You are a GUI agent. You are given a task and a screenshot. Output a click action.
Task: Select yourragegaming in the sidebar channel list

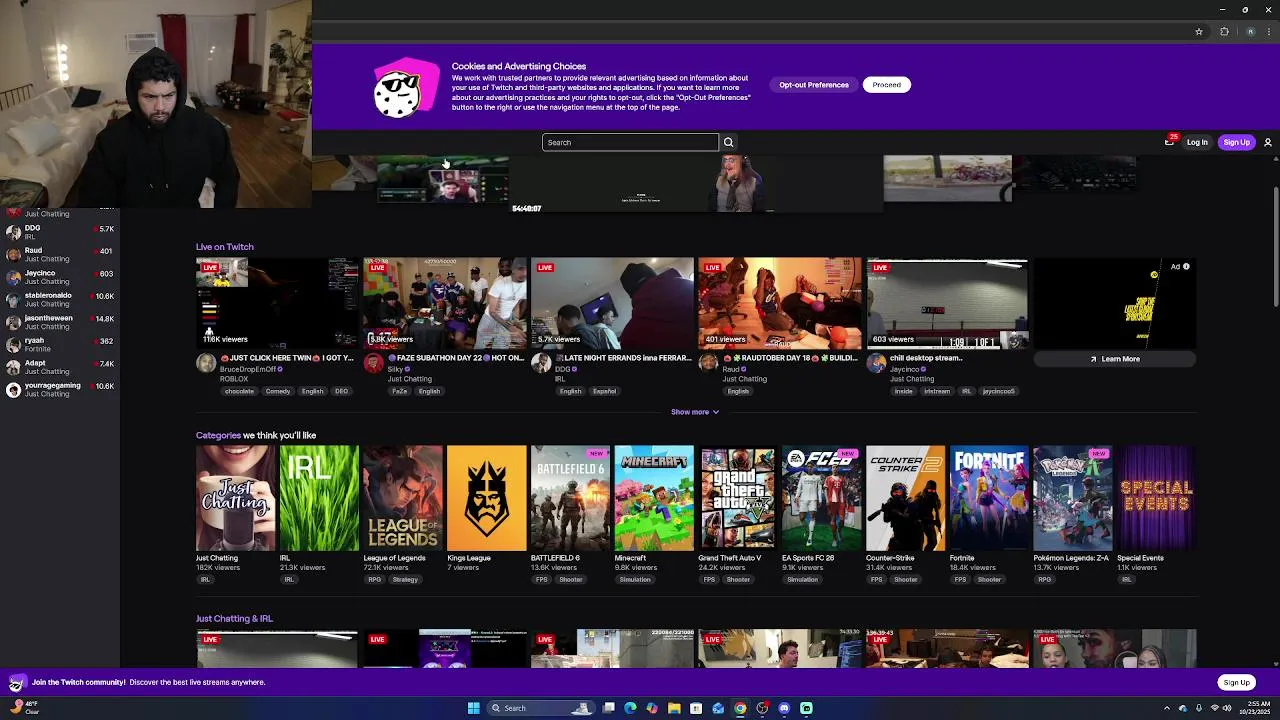coord(60,389)
